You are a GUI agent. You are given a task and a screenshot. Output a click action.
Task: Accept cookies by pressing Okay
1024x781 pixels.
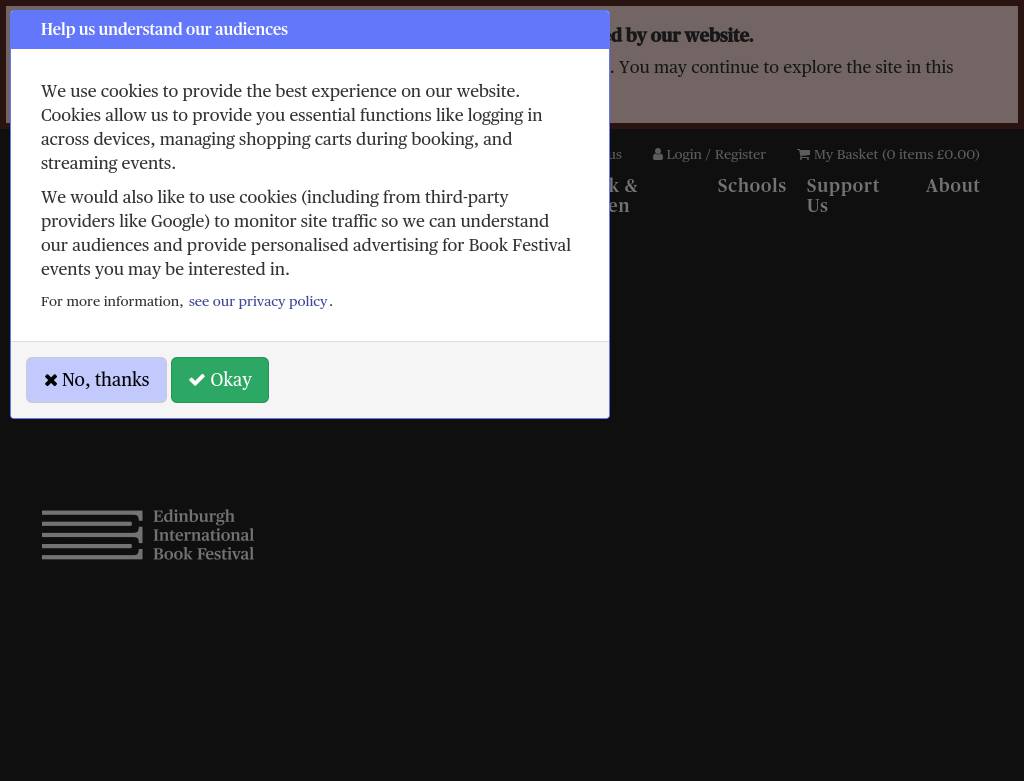pyautogui.click(x=220, y=380)
